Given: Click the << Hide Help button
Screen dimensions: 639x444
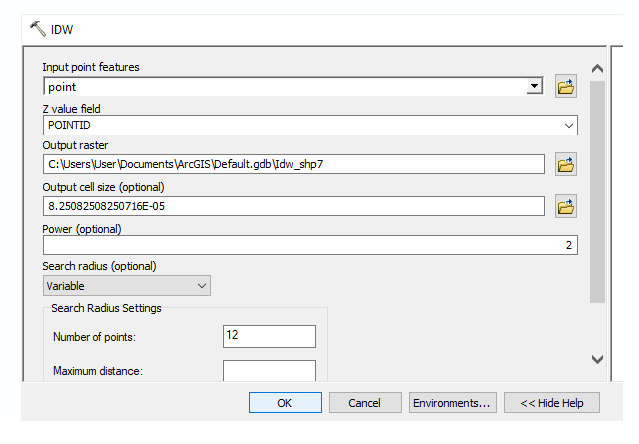Looking at the screenshot, I should point(552,403).
